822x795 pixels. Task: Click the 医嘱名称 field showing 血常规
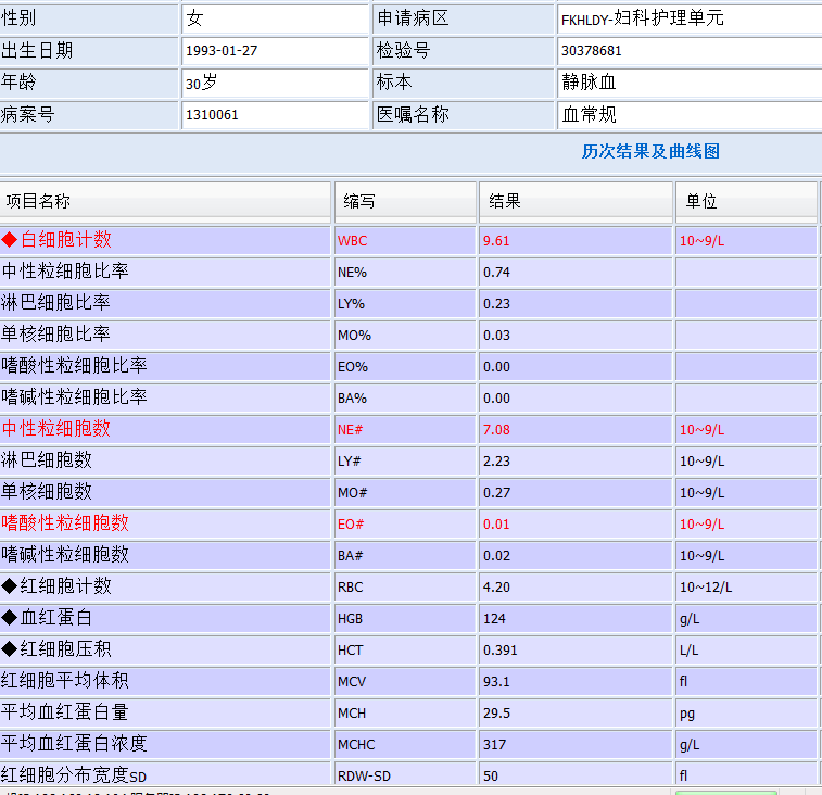(x=688, y=115)
